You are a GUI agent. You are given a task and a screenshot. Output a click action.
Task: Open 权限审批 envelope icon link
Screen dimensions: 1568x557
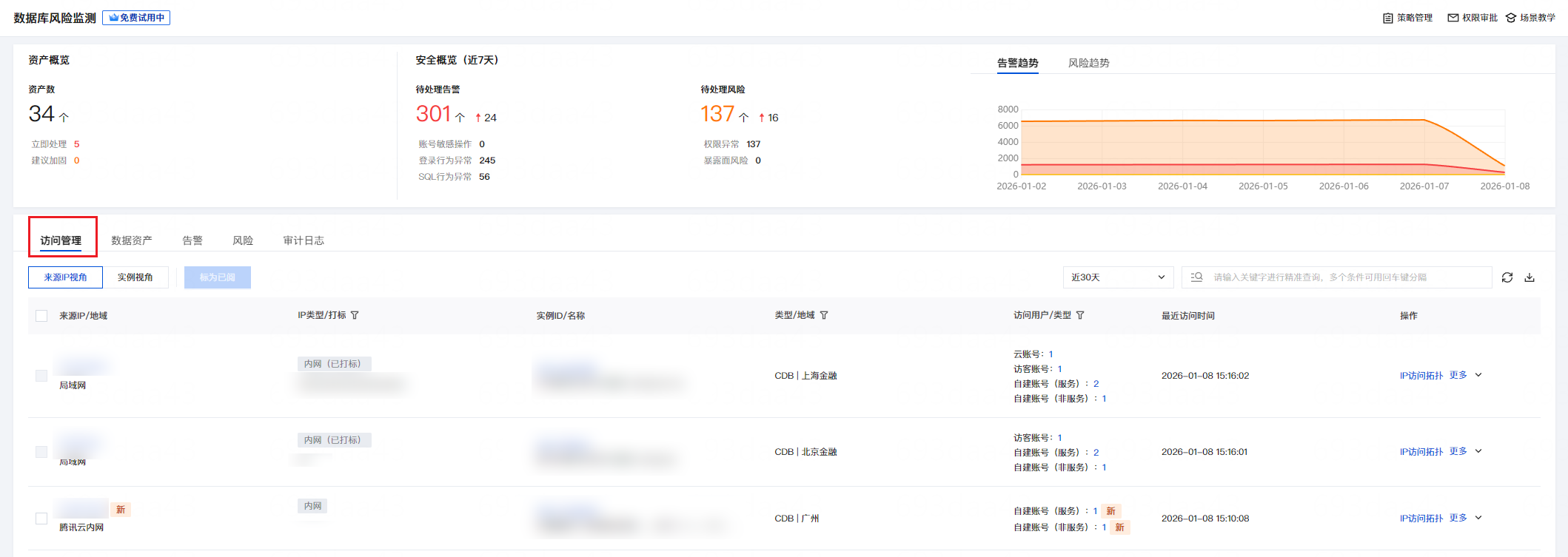click(x=1472, y=18)
